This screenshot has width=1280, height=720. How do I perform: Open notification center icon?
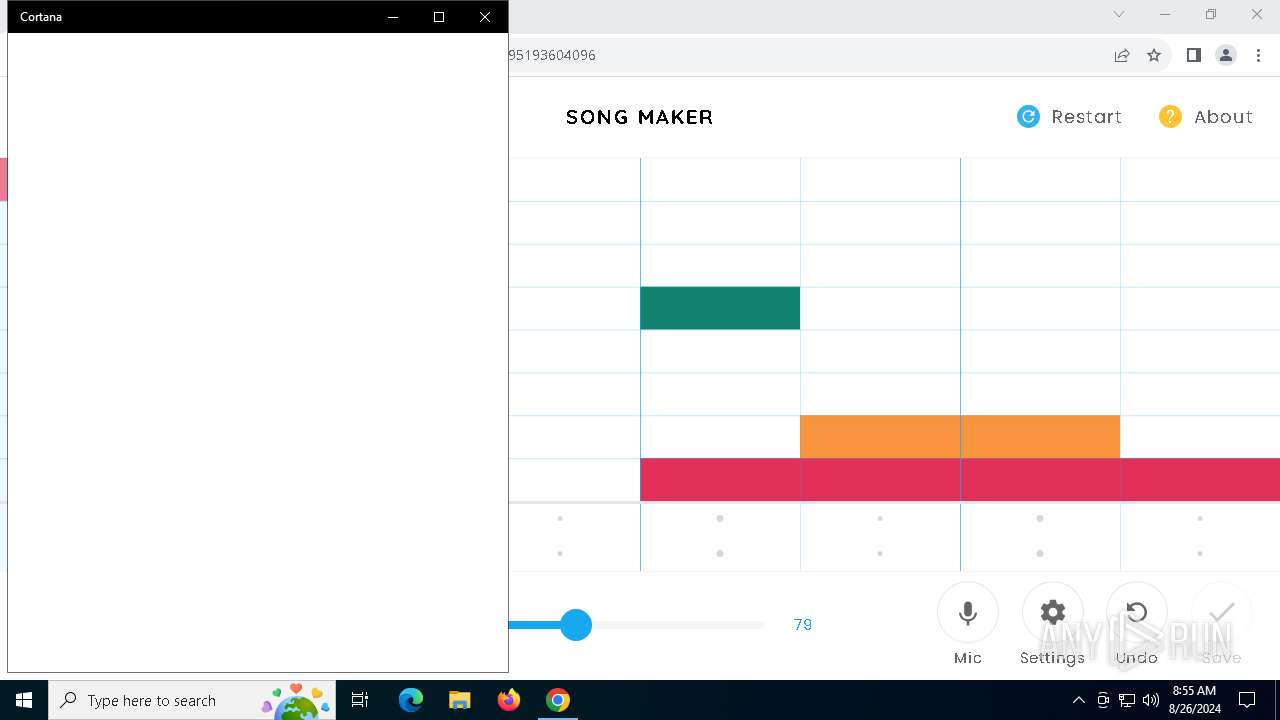click(1247, 700)
